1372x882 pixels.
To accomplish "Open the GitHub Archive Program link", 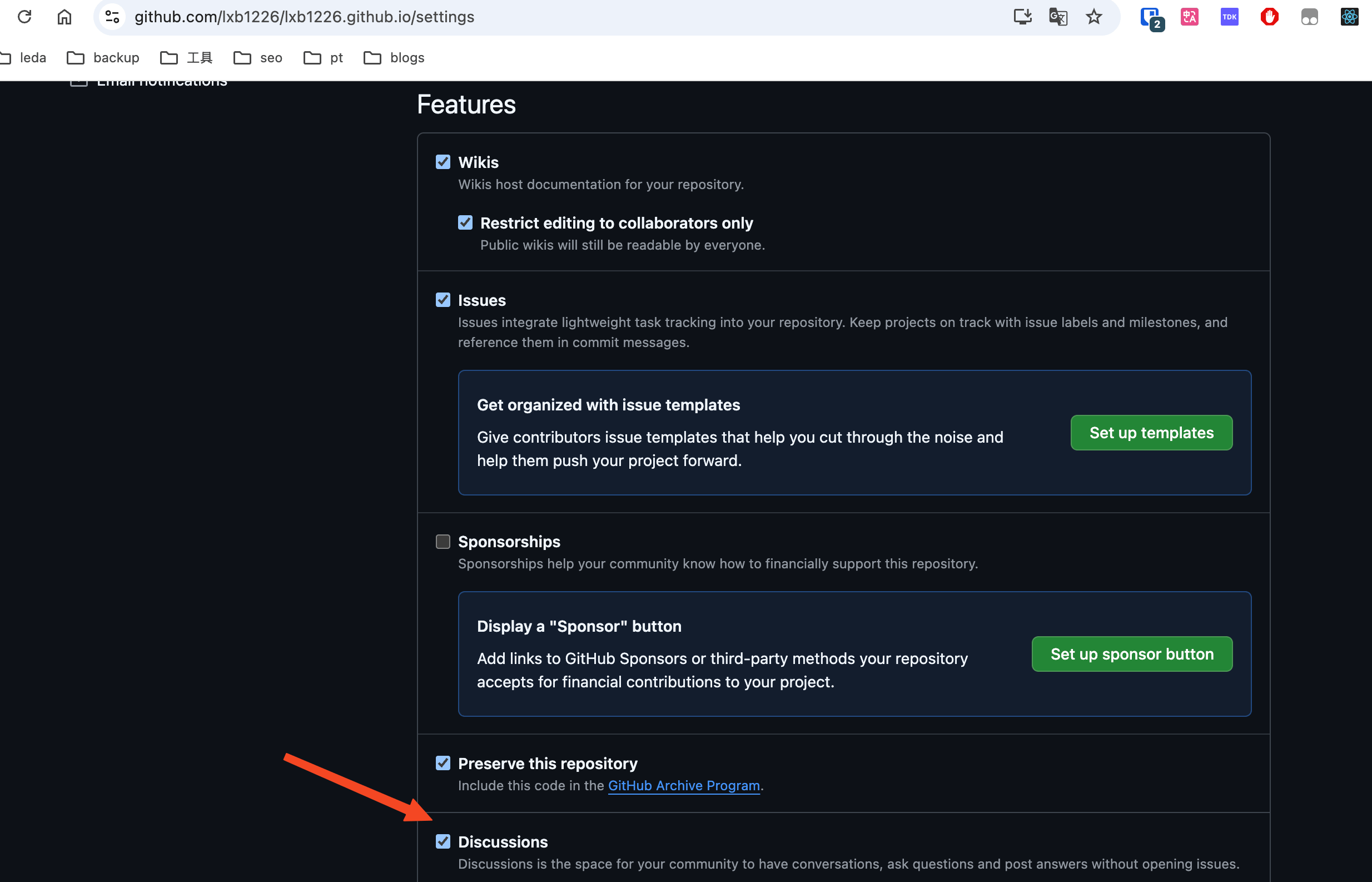I will [683, 786].
